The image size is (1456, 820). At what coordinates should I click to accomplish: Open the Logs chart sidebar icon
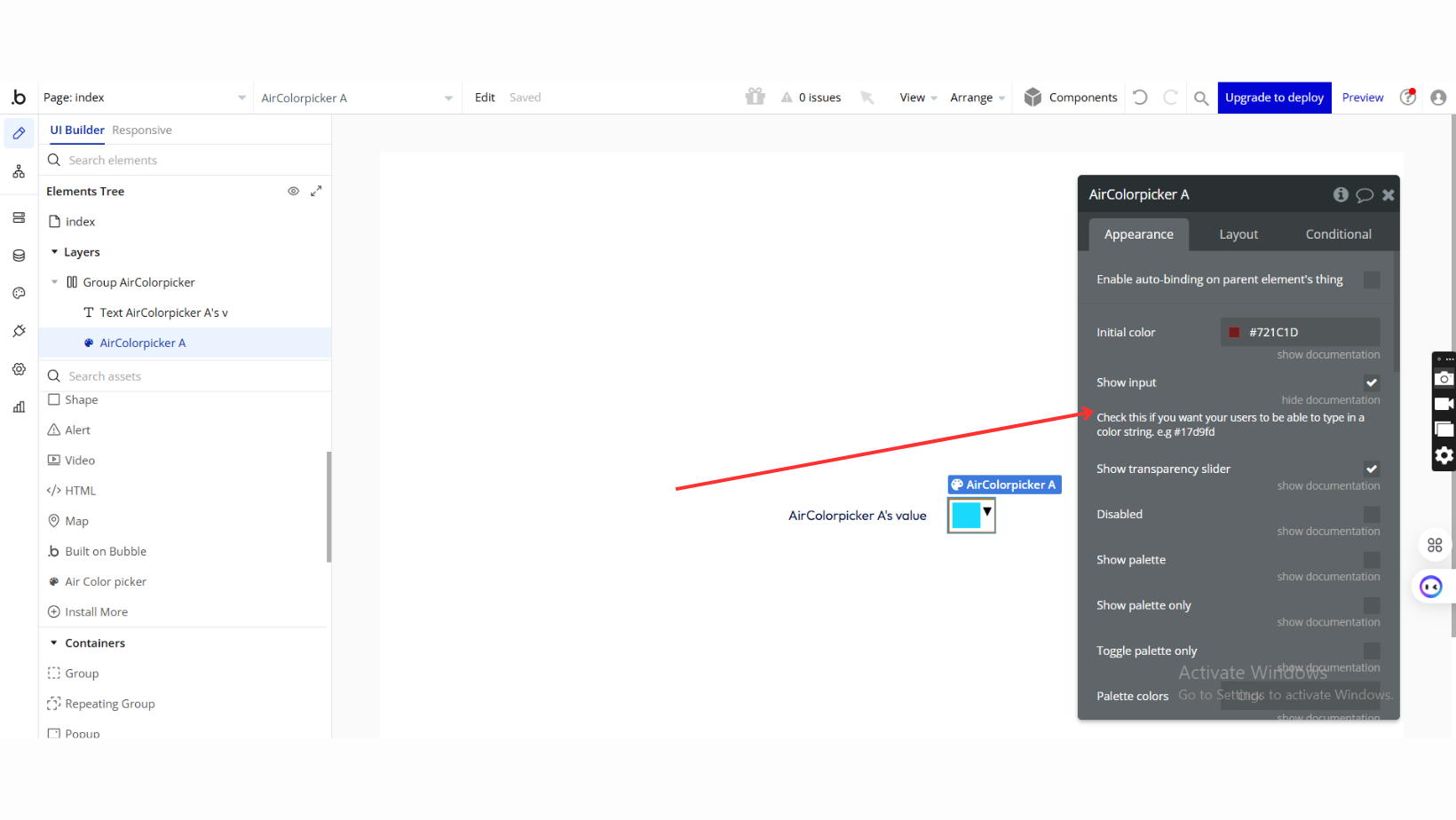pos(19,407)
